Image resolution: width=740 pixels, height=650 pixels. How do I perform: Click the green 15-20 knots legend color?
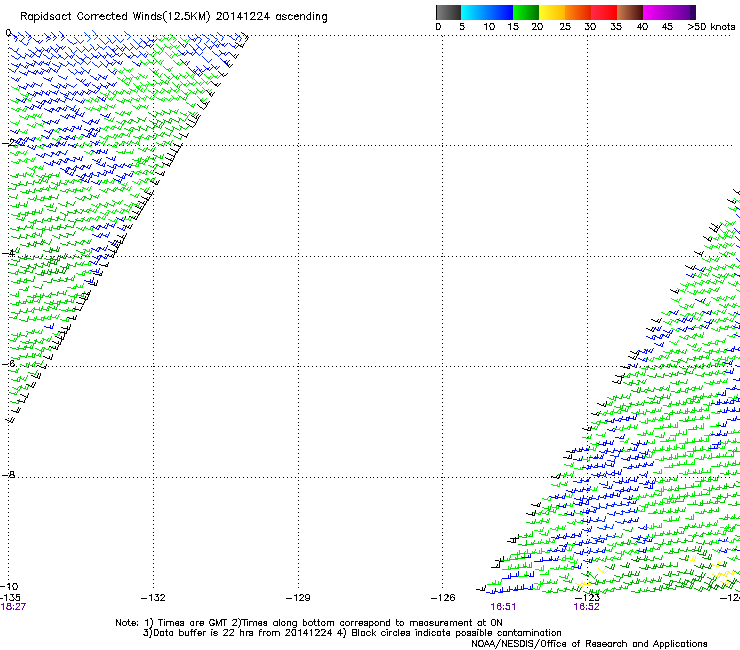(526, 12)
